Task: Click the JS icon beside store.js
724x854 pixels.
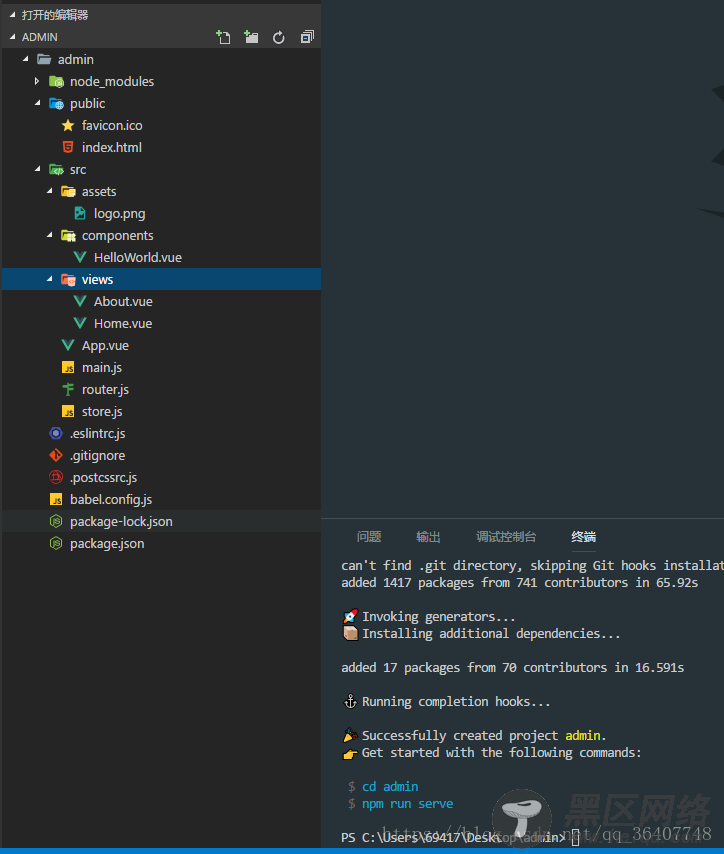Action: click(68, 412)
